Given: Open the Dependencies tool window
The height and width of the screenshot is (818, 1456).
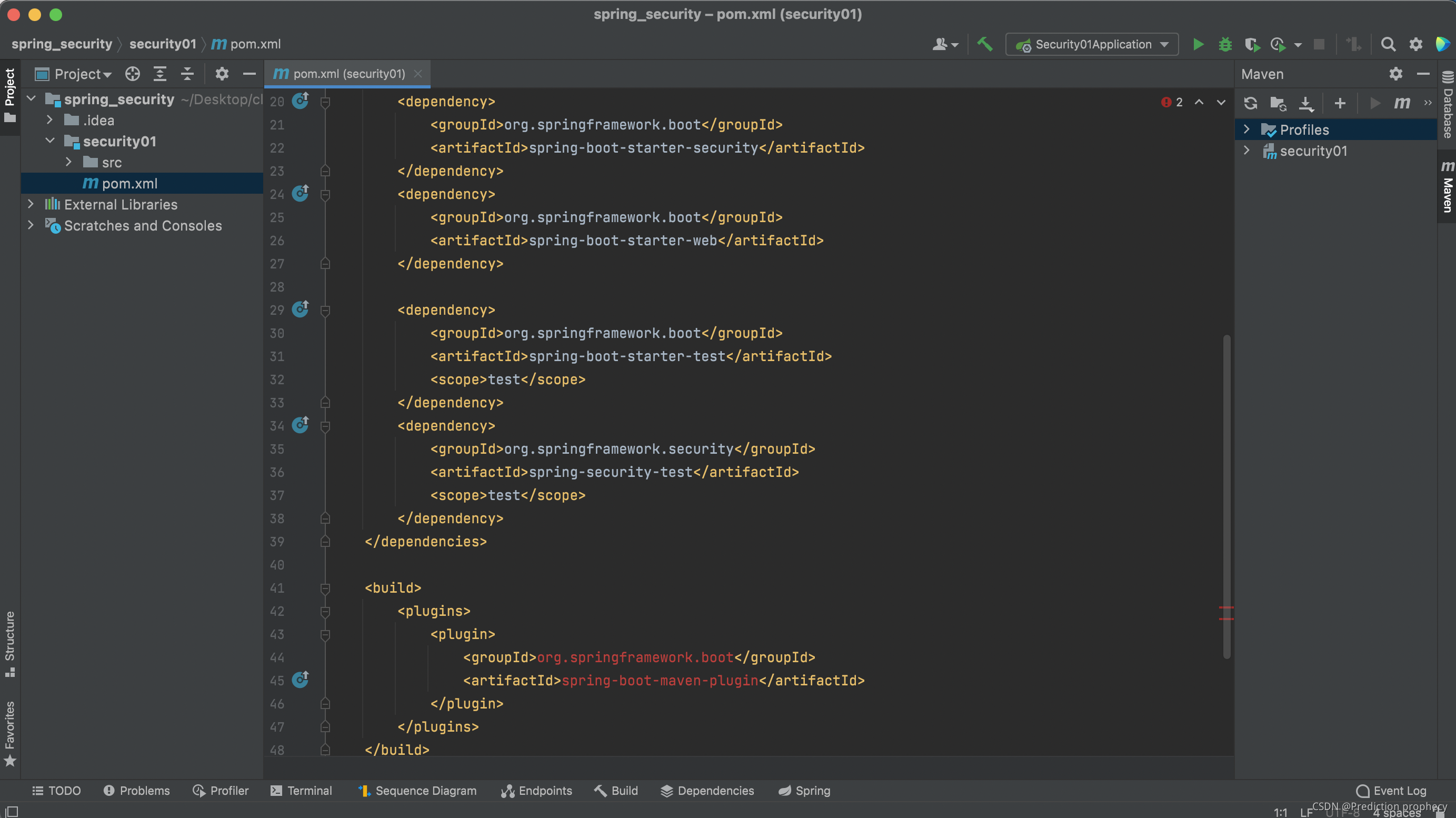Looking at the screenshot, I should click(x=707, y=790).
